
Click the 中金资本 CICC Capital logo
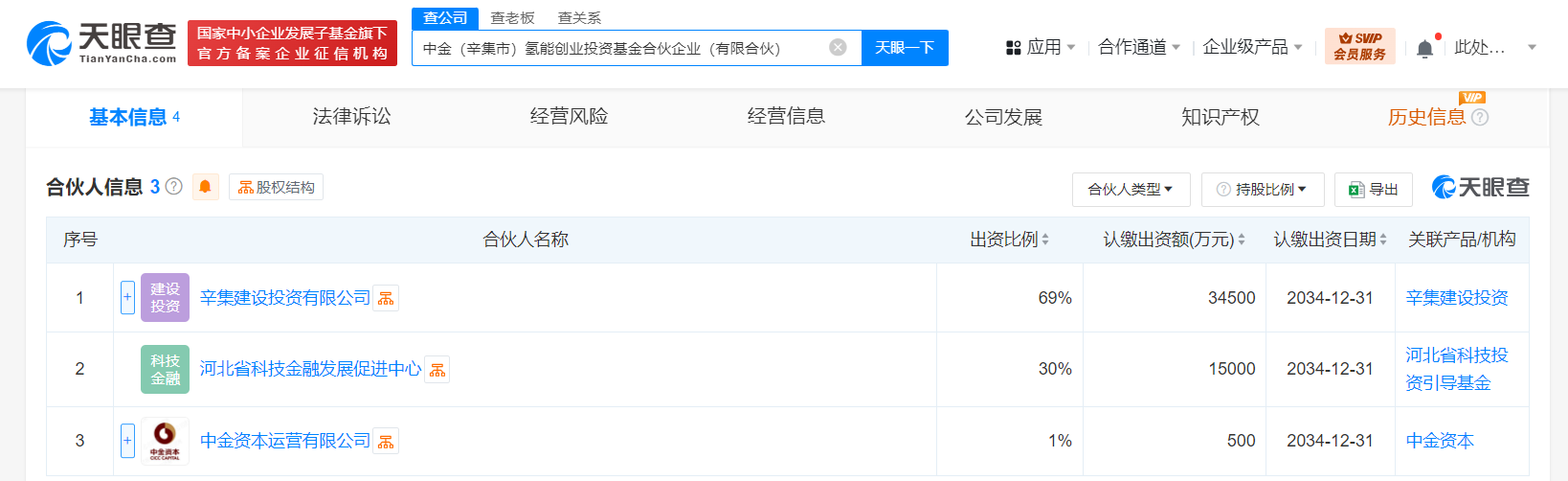click(165, 441)
